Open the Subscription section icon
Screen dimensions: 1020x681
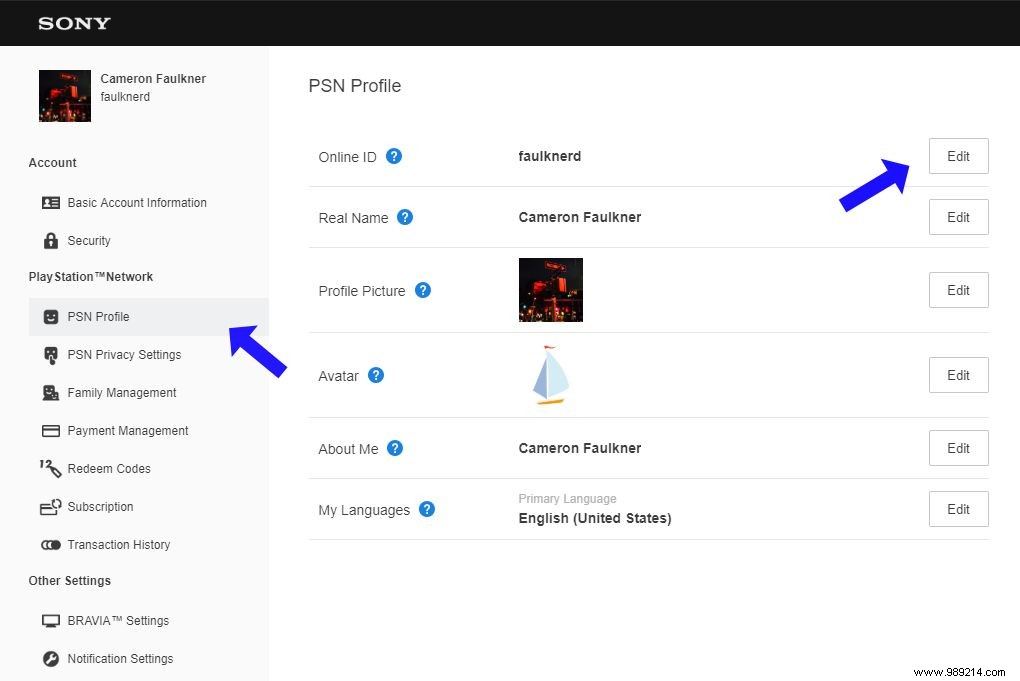click(x=49, y=507)
